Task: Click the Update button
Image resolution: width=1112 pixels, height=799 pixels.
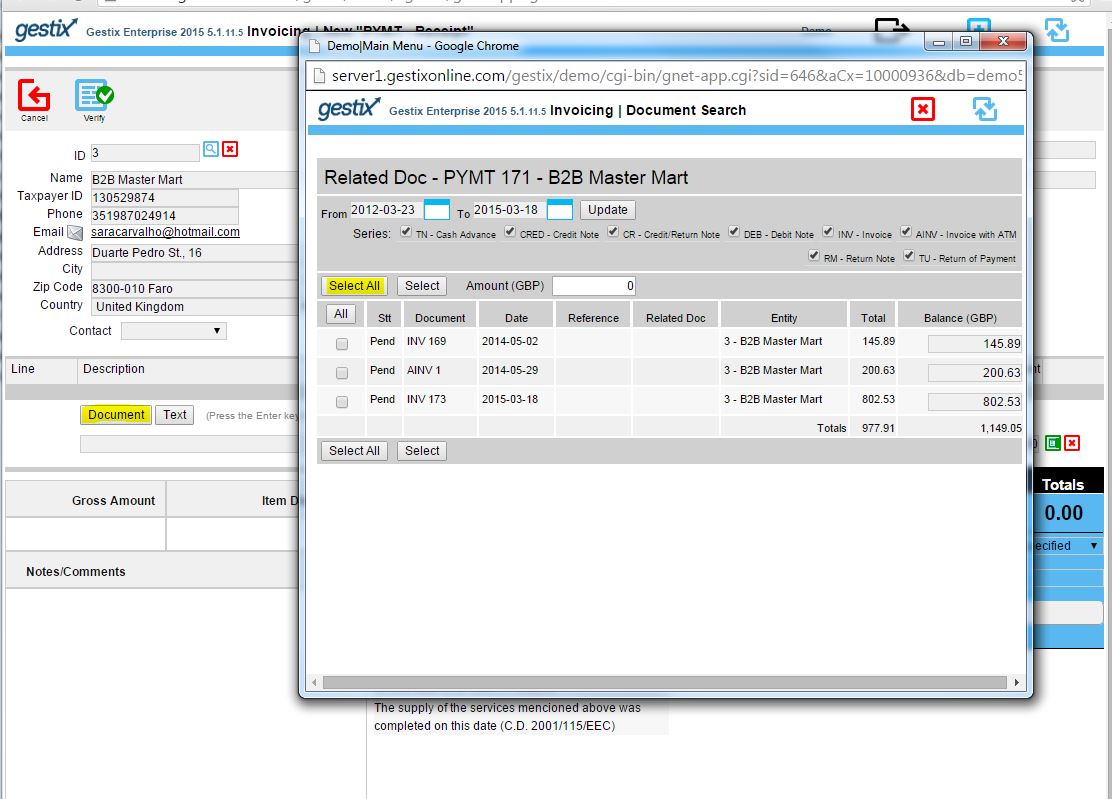Action: 608,210
